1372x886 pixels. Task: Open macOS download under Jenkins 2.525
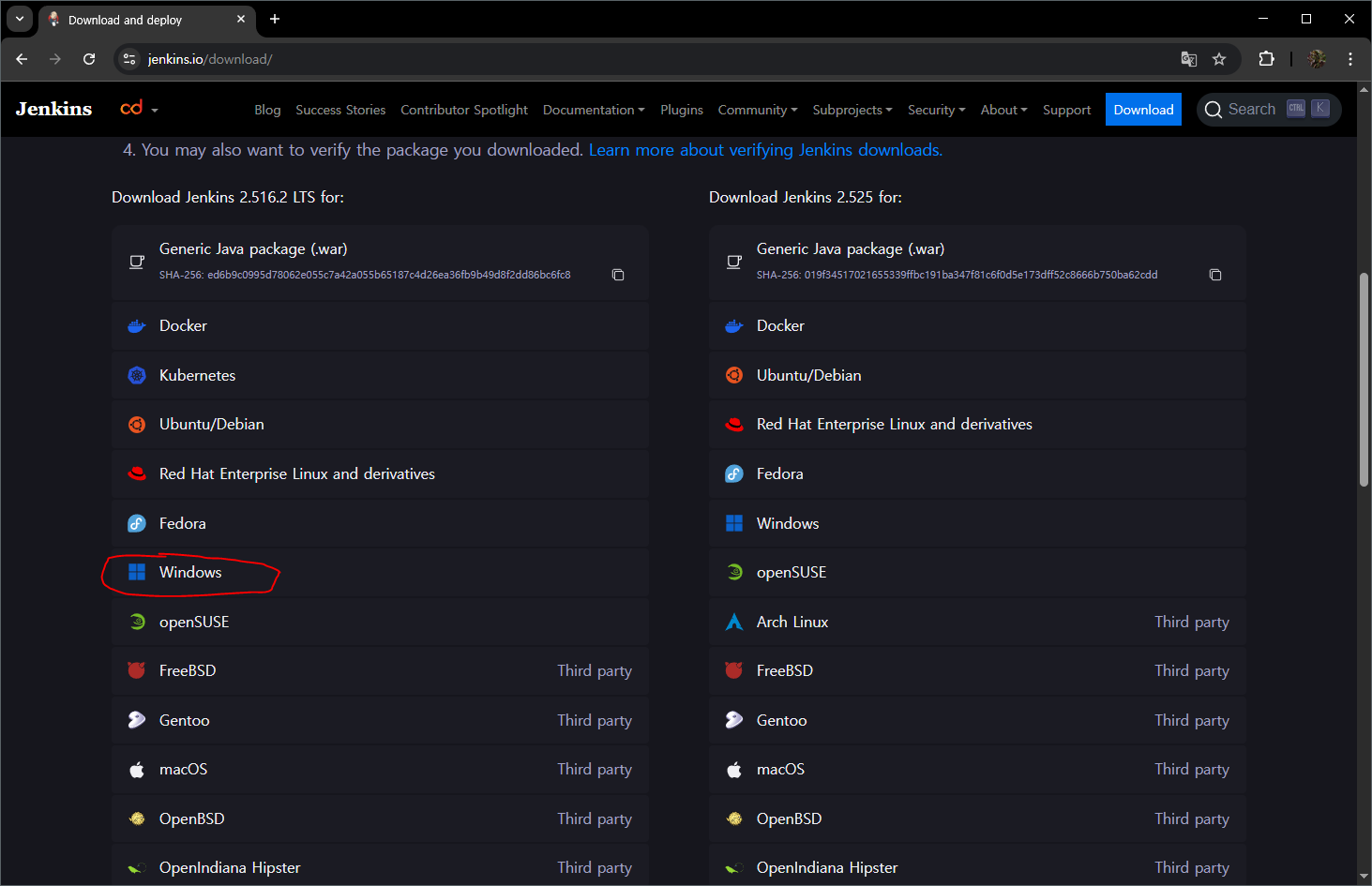(977, 769)
